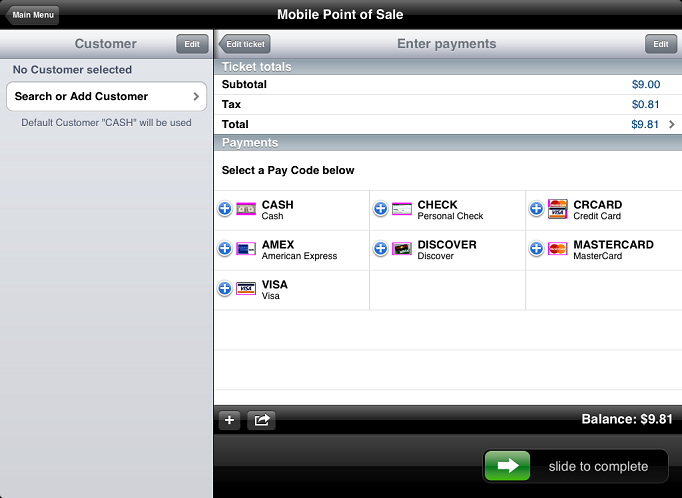The height and width of the screenshot is (498, 682).
Task: Click the green slide to complete arrow
Action: click(x=507, y=466)
